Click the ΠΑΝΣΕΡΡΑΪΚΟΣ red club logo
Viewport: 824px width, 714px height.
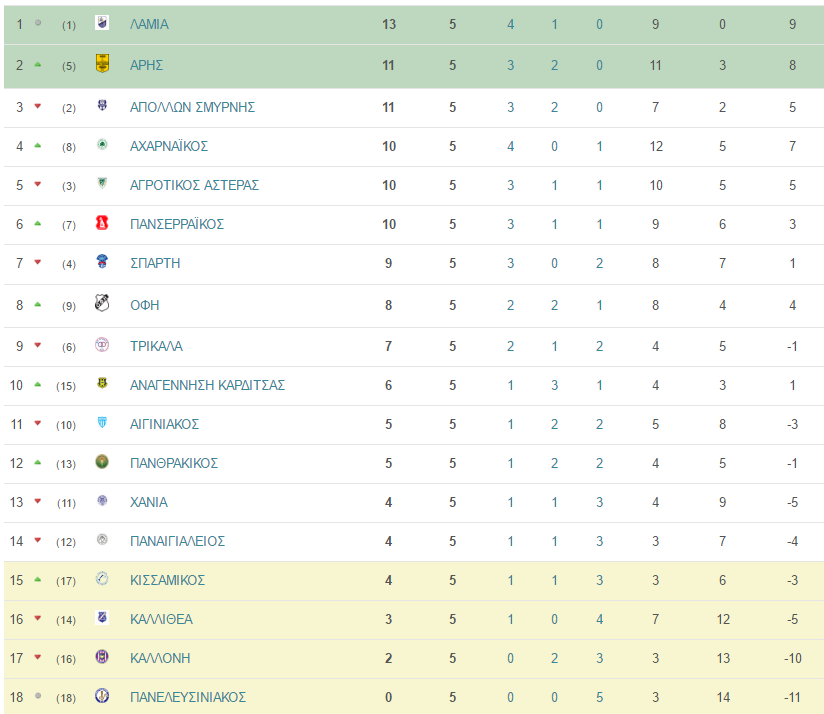tap(102, 223)
